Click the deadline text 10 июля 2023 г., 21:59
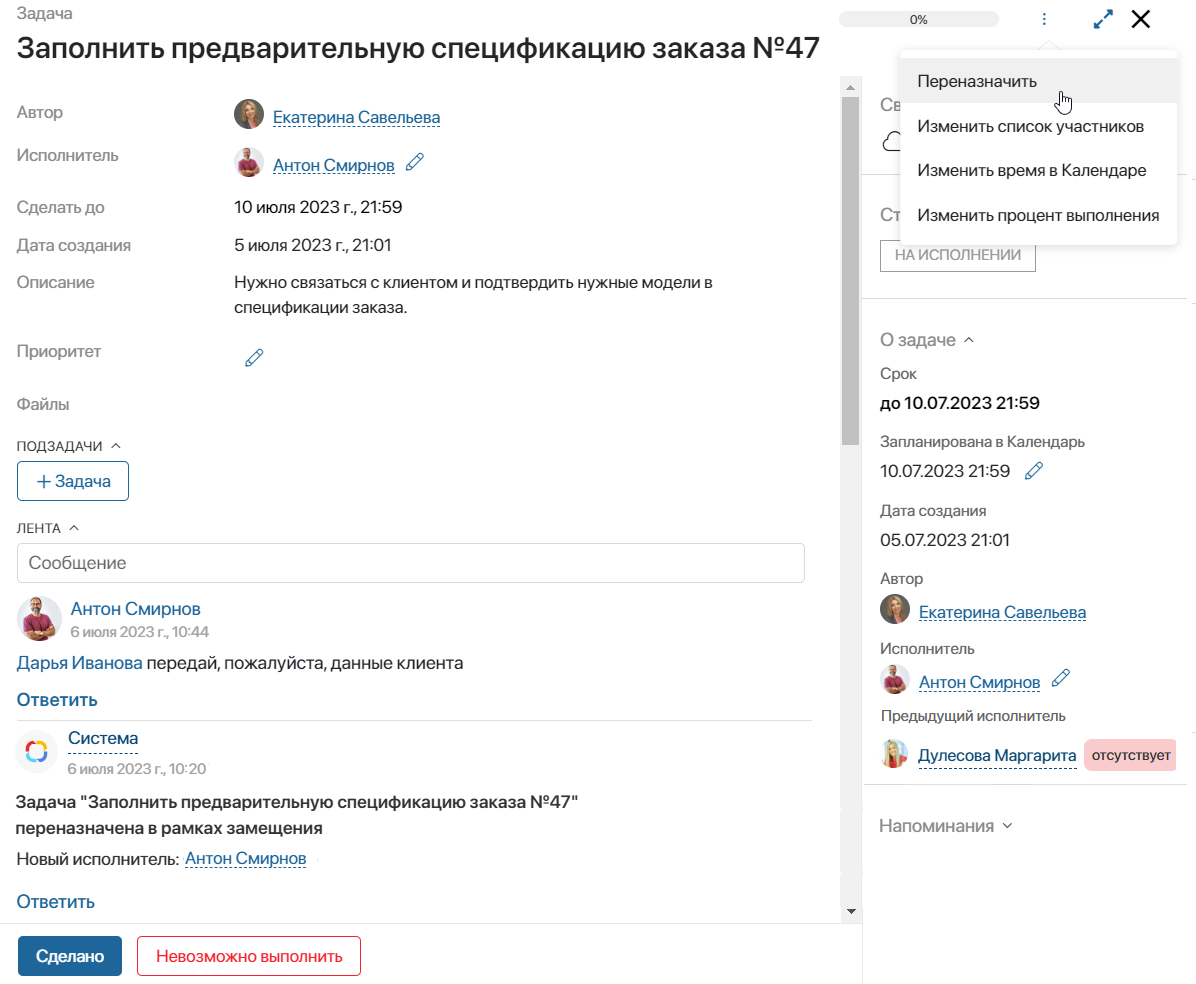This screenshot has width=1196, height=984. point(318,207)
